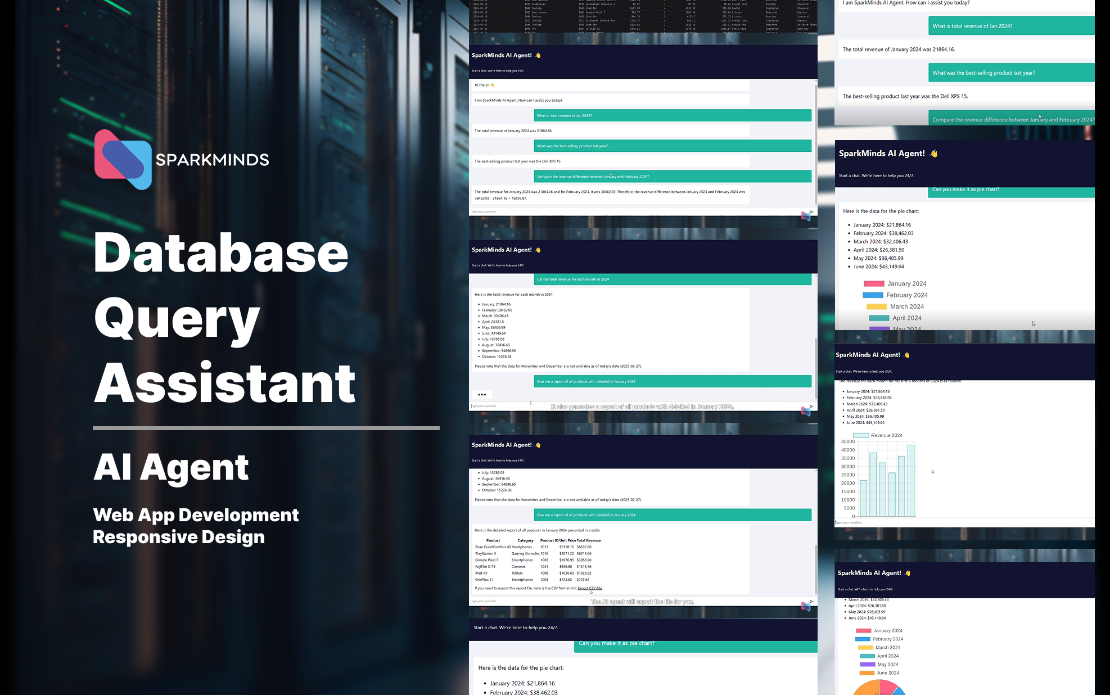The image size is (1110, 695).
Task: Click scrollbar beside the product report table
Action: 816,569
